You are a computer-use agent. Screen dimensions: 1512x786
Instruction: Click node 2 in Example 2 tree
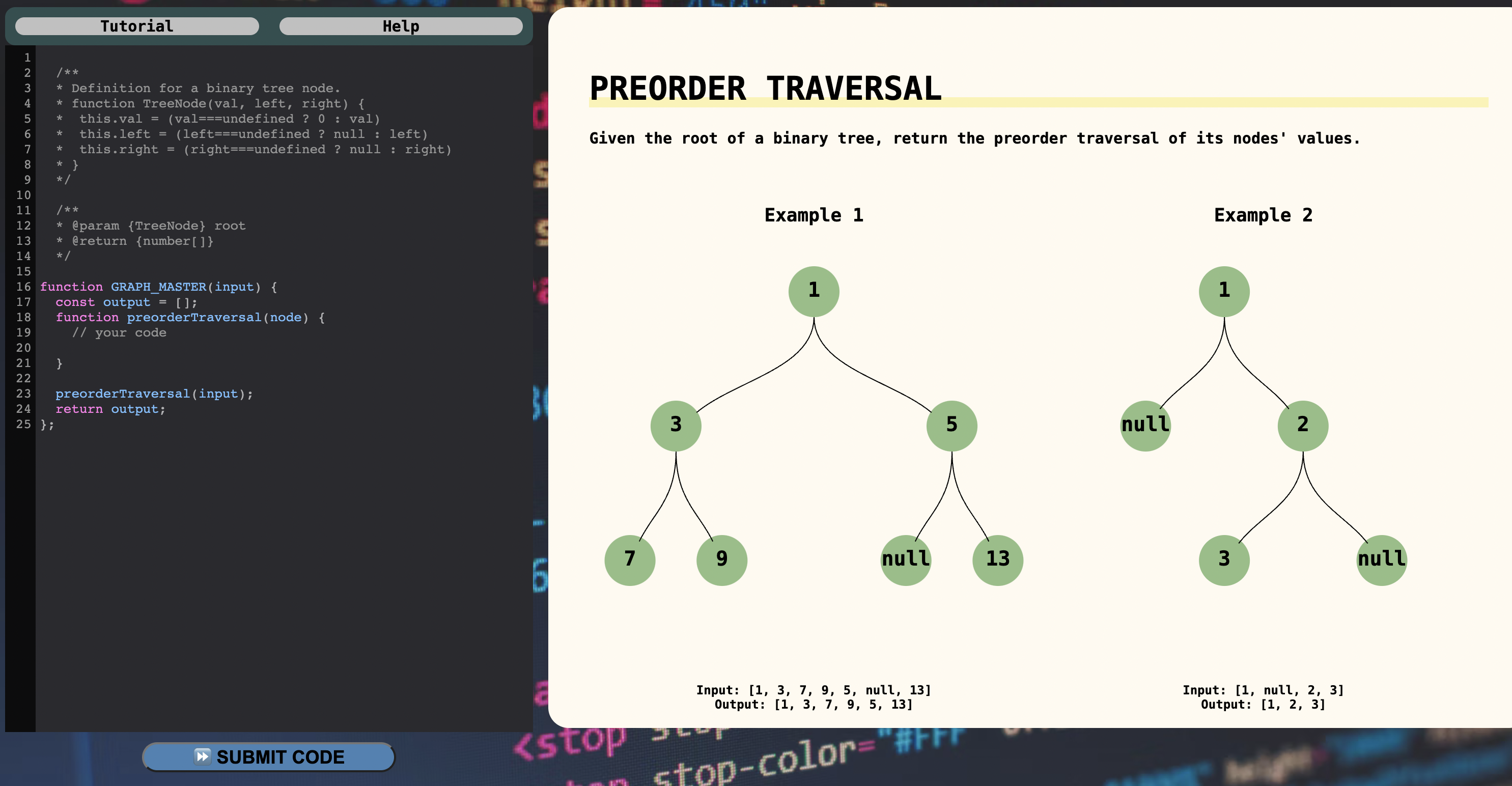tap(1302, 425)
